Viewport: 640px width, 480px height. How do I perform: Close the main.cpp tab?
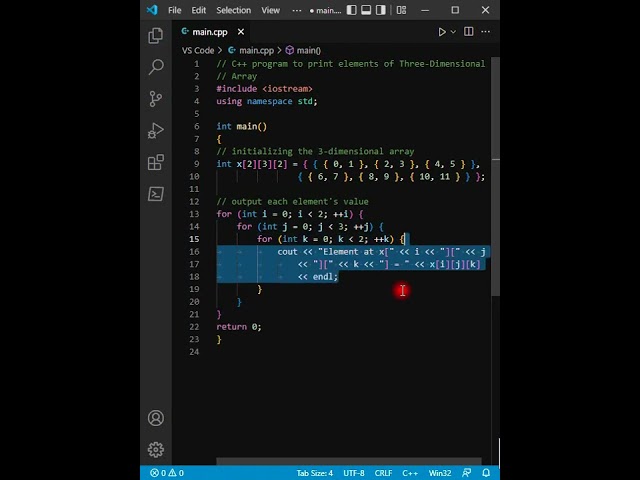(241, 32)
